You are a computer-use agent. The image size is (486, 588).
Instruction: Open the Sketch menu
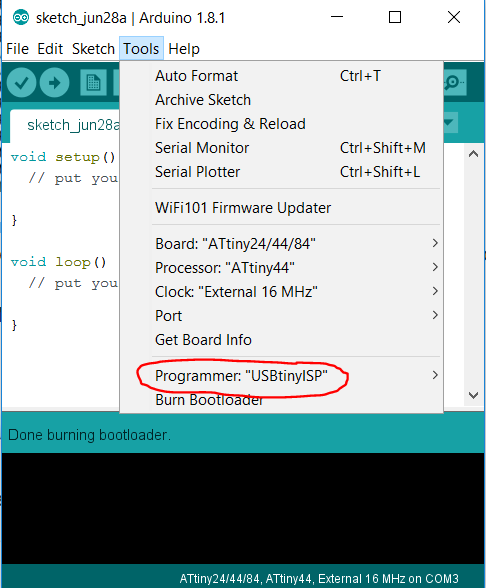coord(93,49)
